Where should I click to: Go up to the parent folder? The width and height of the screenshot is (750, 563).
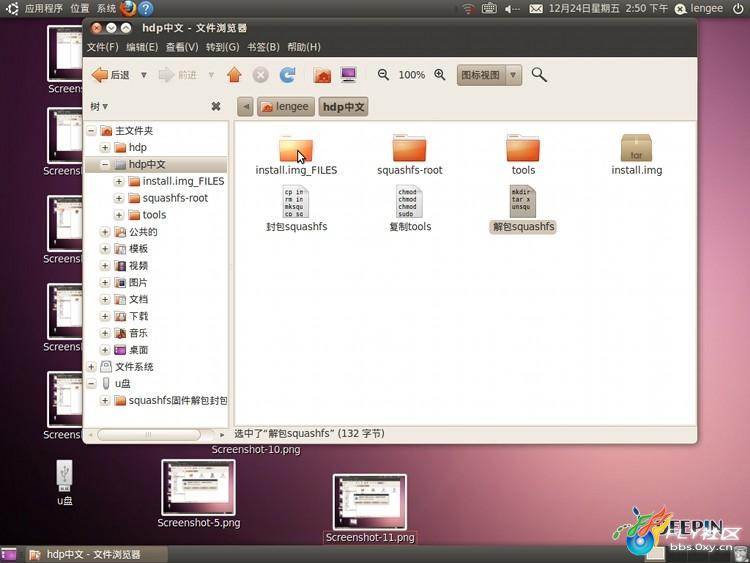point(234,75)
